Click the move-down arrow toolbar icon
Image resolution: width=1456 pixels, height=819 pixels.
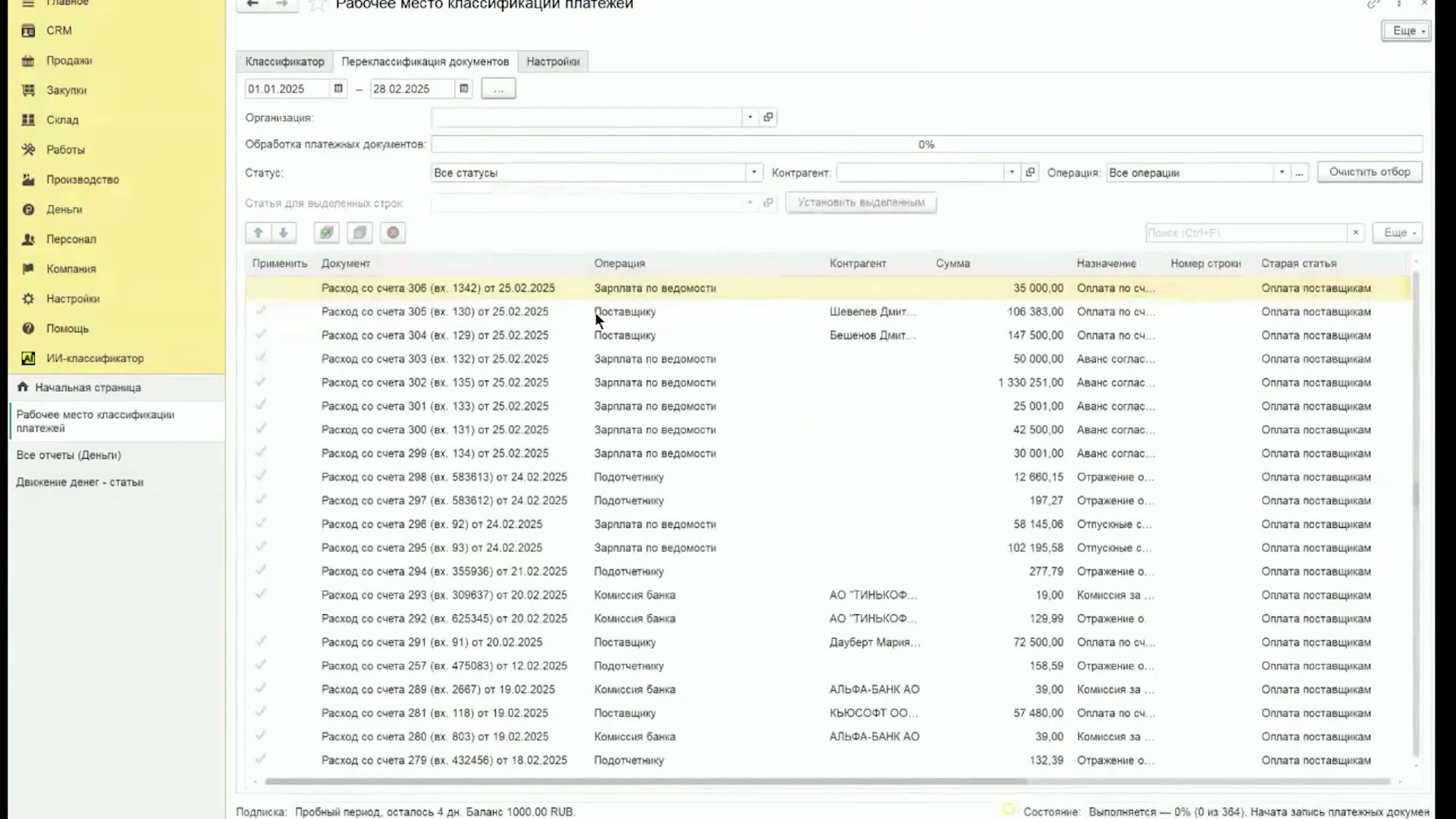[284, 233]
